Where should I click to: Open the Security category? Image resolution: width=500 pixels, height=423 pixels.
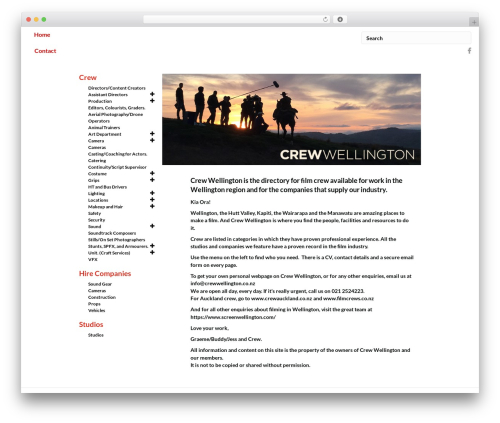(97, 220)
